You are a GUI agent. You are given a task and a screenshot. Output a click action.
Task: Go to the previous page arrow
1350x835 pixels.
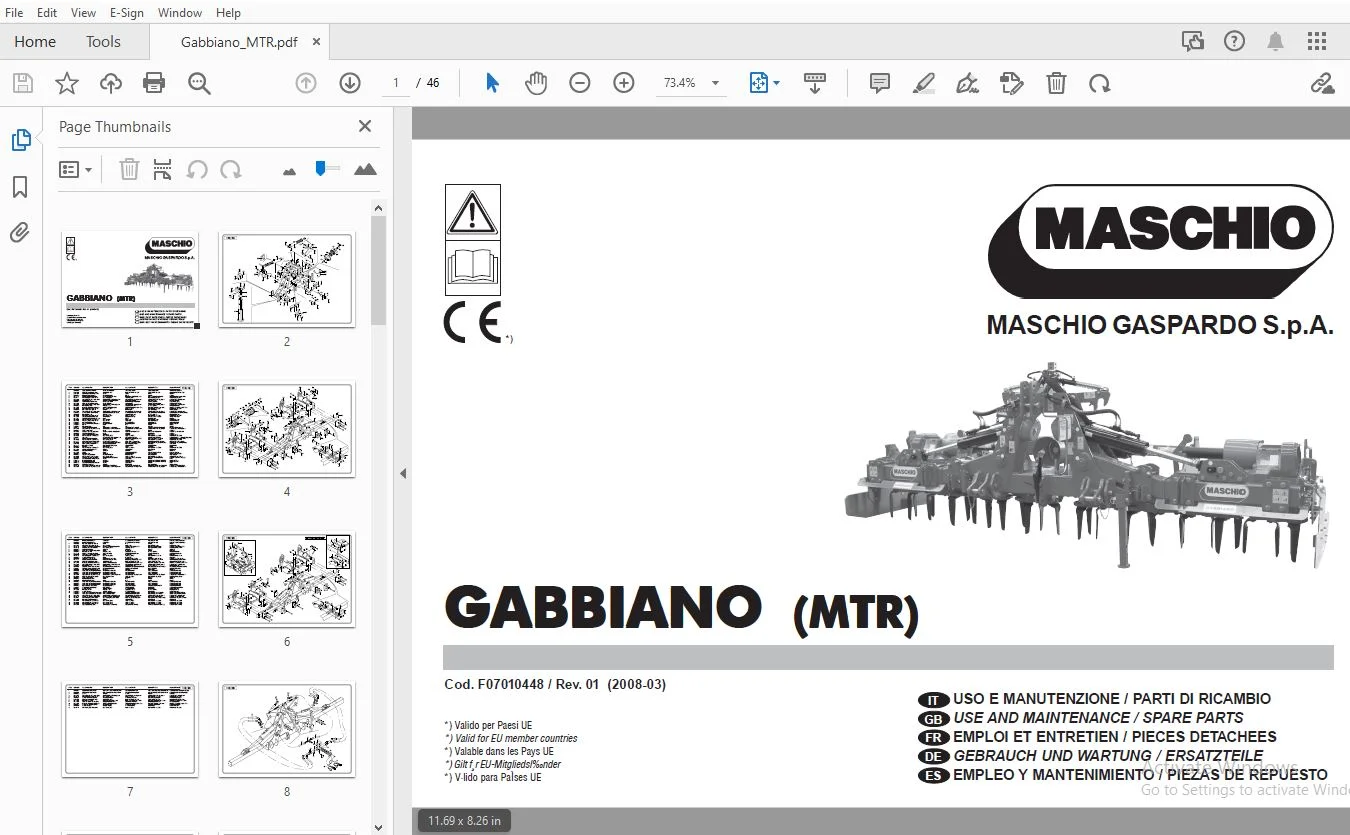[x=306, y=83]
